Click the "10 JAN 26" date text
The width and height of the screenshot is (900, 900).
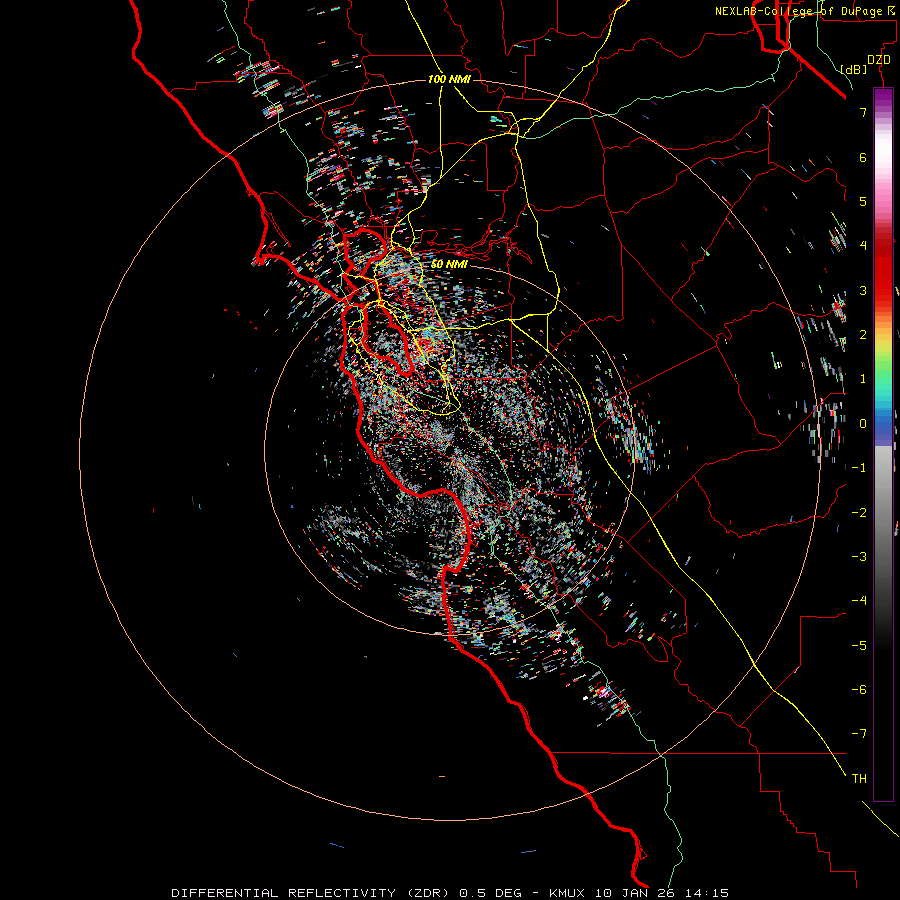(x=637, y=893)
